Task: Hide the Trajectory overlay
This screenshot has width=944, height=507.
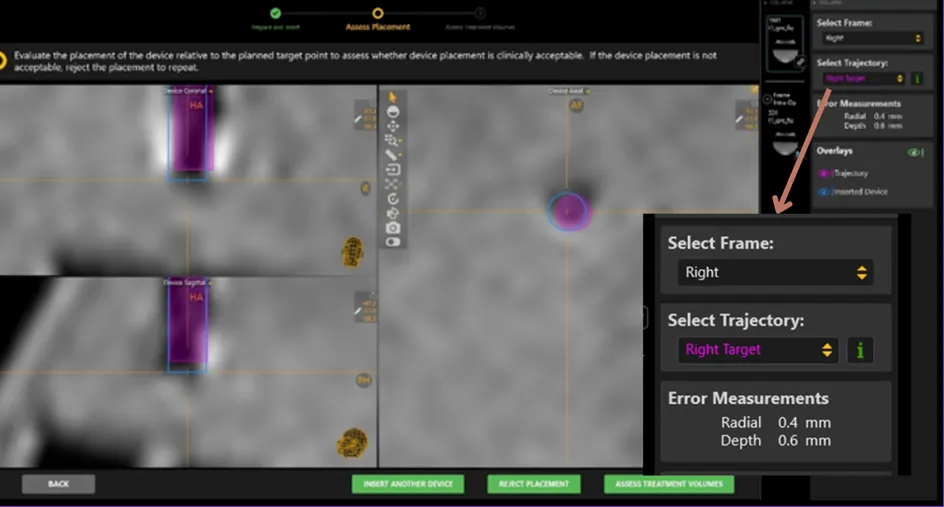Action: [x=825, y=173]
